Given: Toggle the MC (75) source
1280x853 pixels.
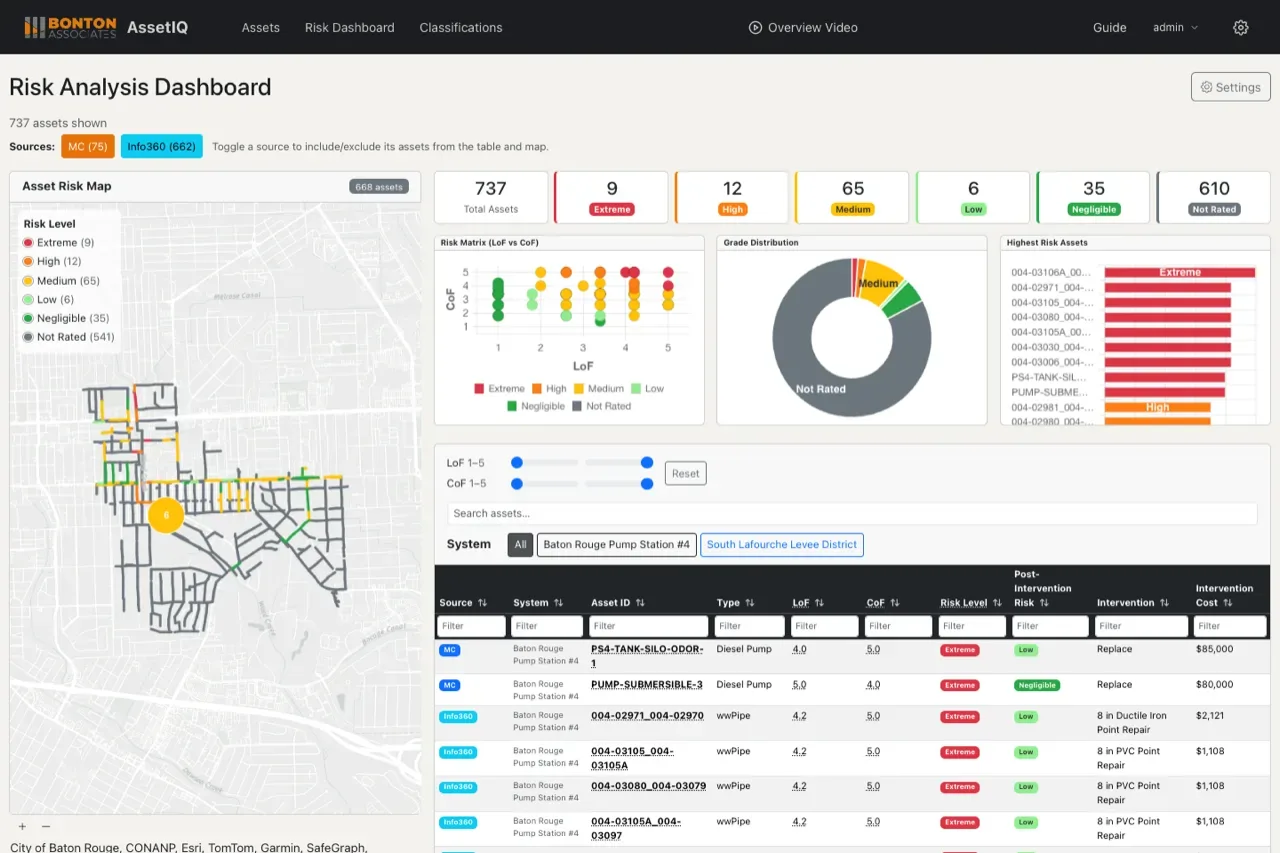Looking at the screenshot, I should pyautogui.click(x=88, y=147).
